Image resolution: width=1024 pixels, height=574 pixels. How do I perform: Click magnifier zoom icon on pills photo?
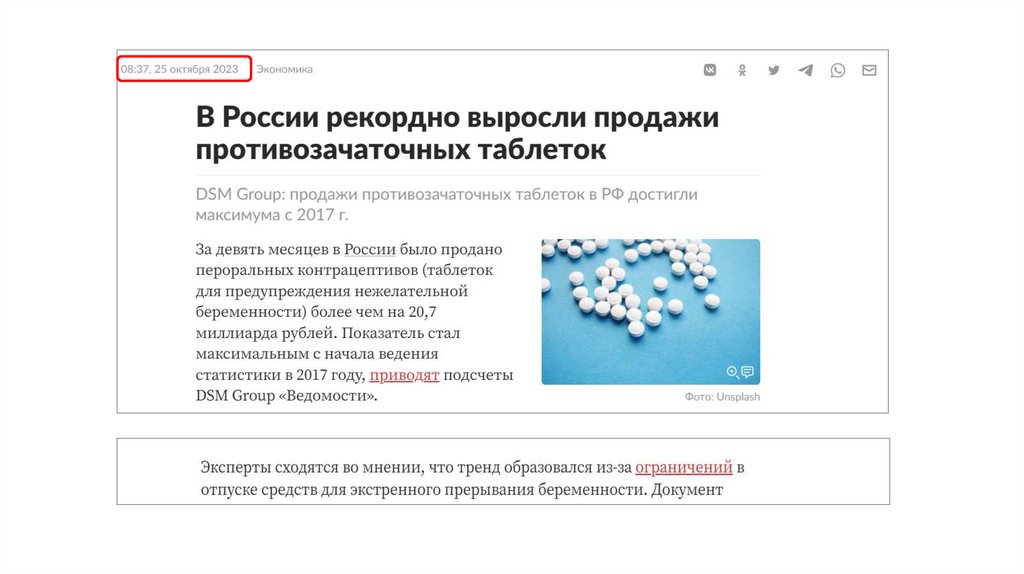point(733,372)
